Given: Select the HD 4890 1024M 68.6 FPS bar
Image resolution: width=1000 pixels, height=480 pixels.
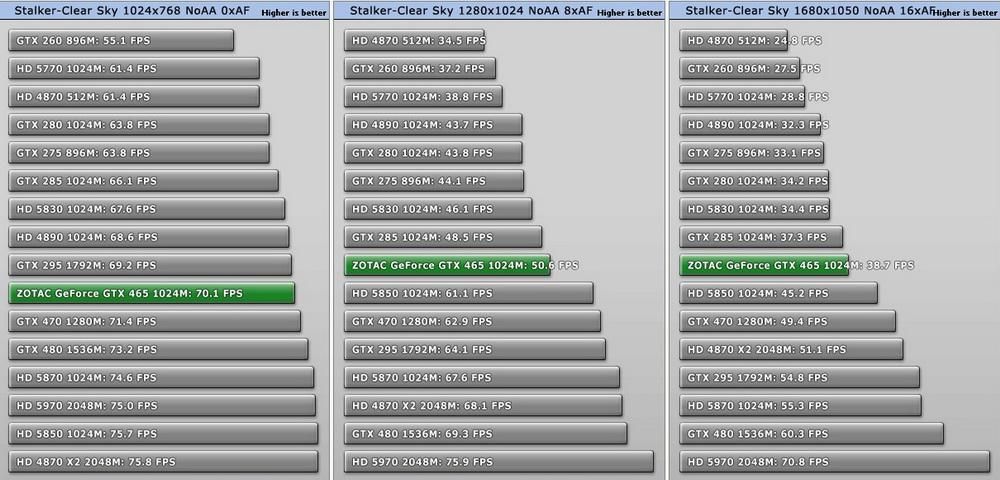Looking at the screenshot, I should 149,236.
